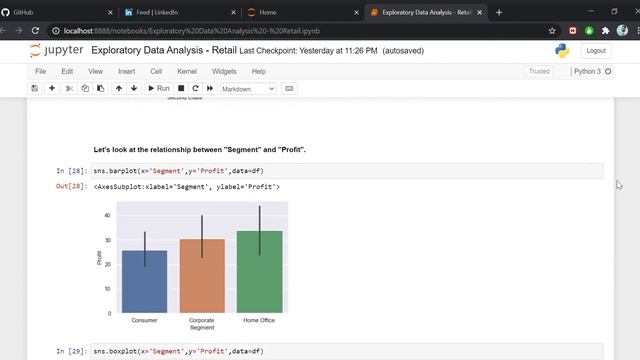Restart the kernel with circular arrow icon
Image resolution: width=640 pixels, height=360 pixels.
click(x=196, y=89)
